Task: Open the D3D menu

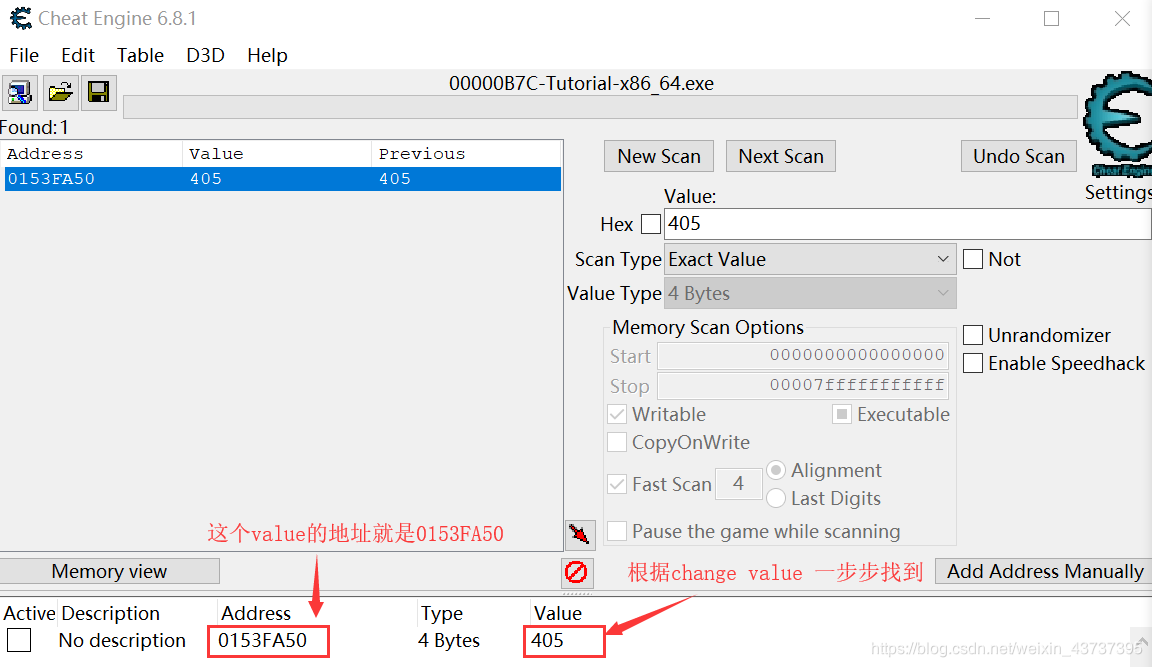Action: click(x=205, y=55)
